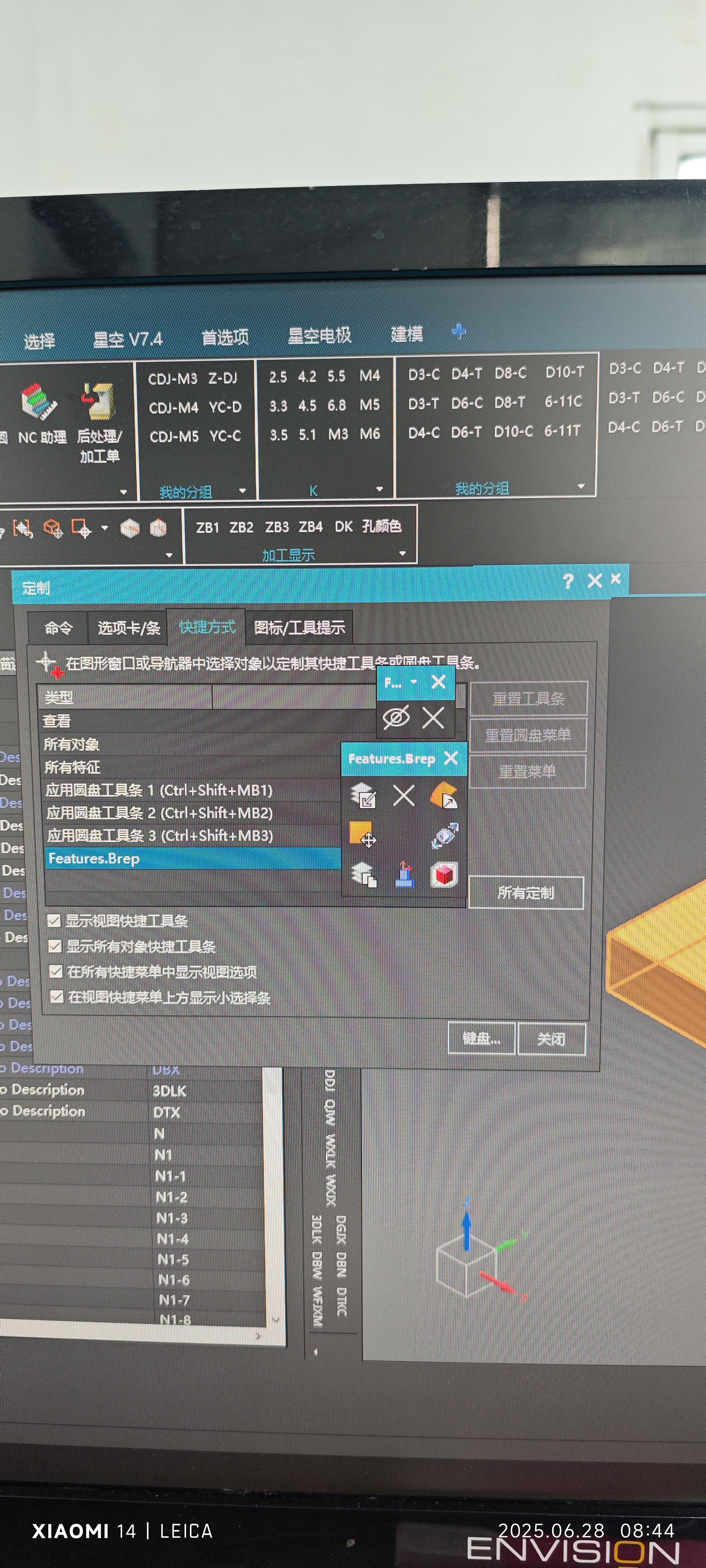Open the dropdown arrow under NC 助理 group

[x=124, y=492]
